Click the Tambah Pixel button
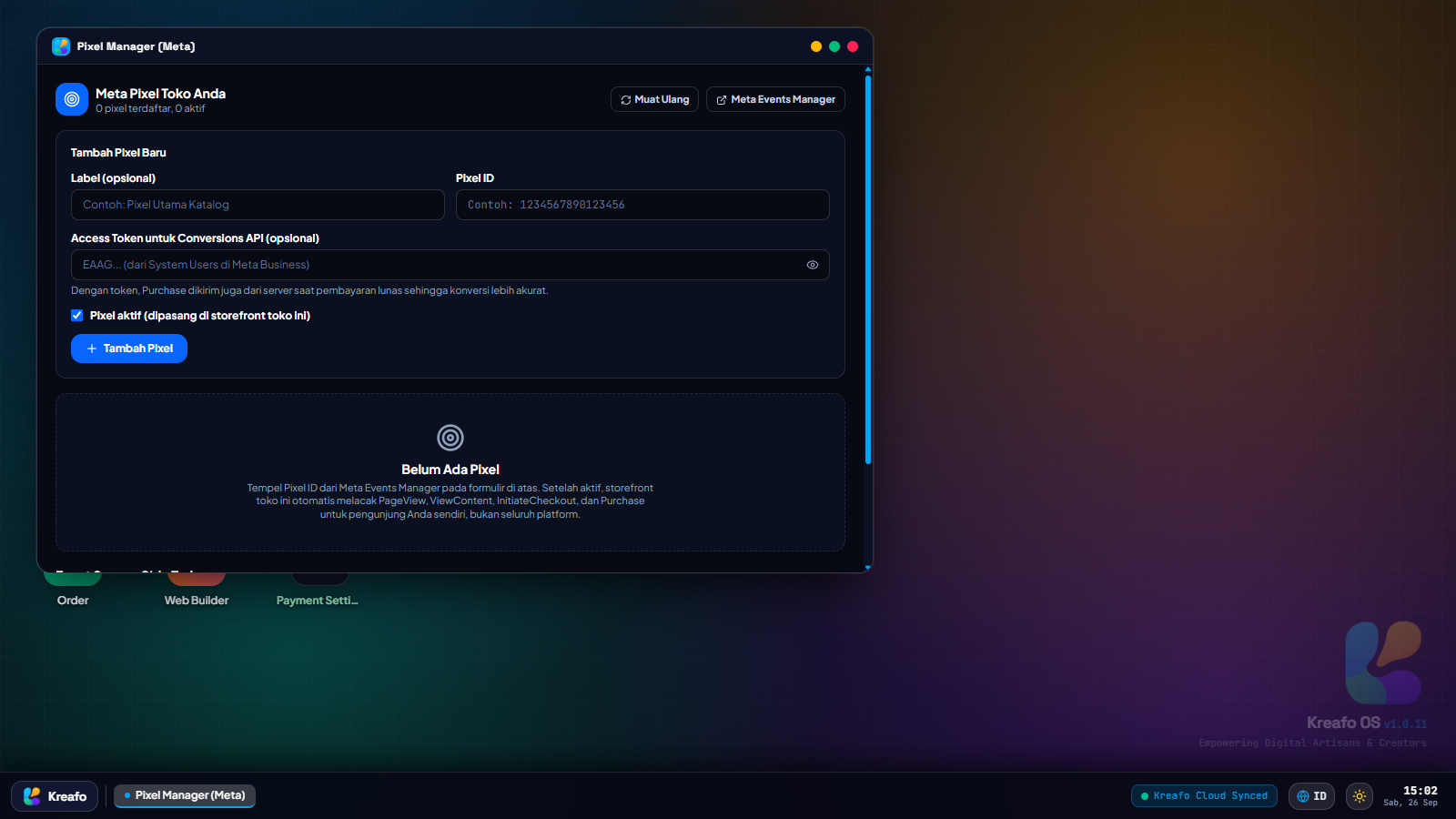Viewport: 1456px width, 819px height. tap(129, 349)
